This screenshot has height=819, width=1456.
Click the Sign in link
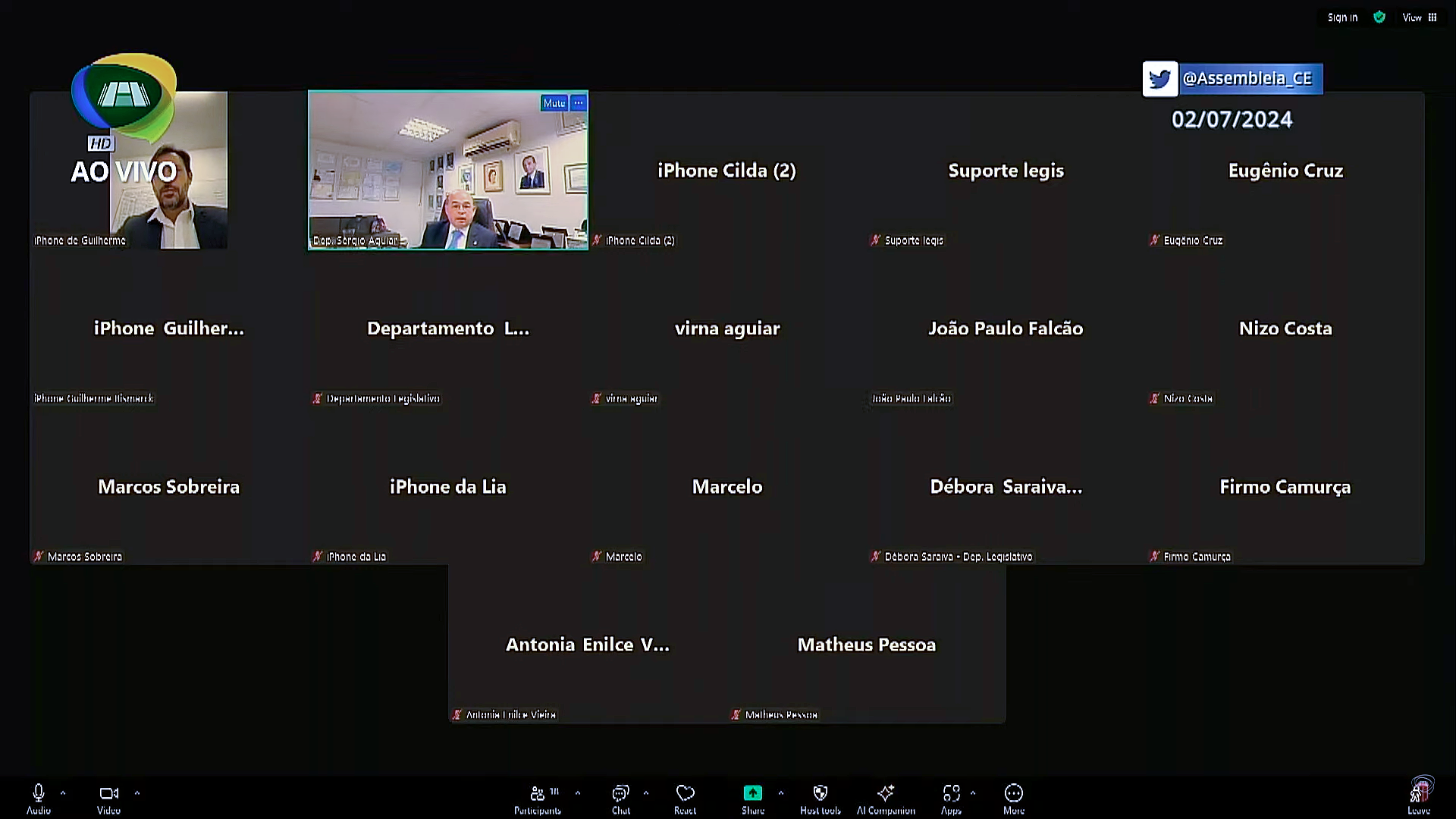1342,17
